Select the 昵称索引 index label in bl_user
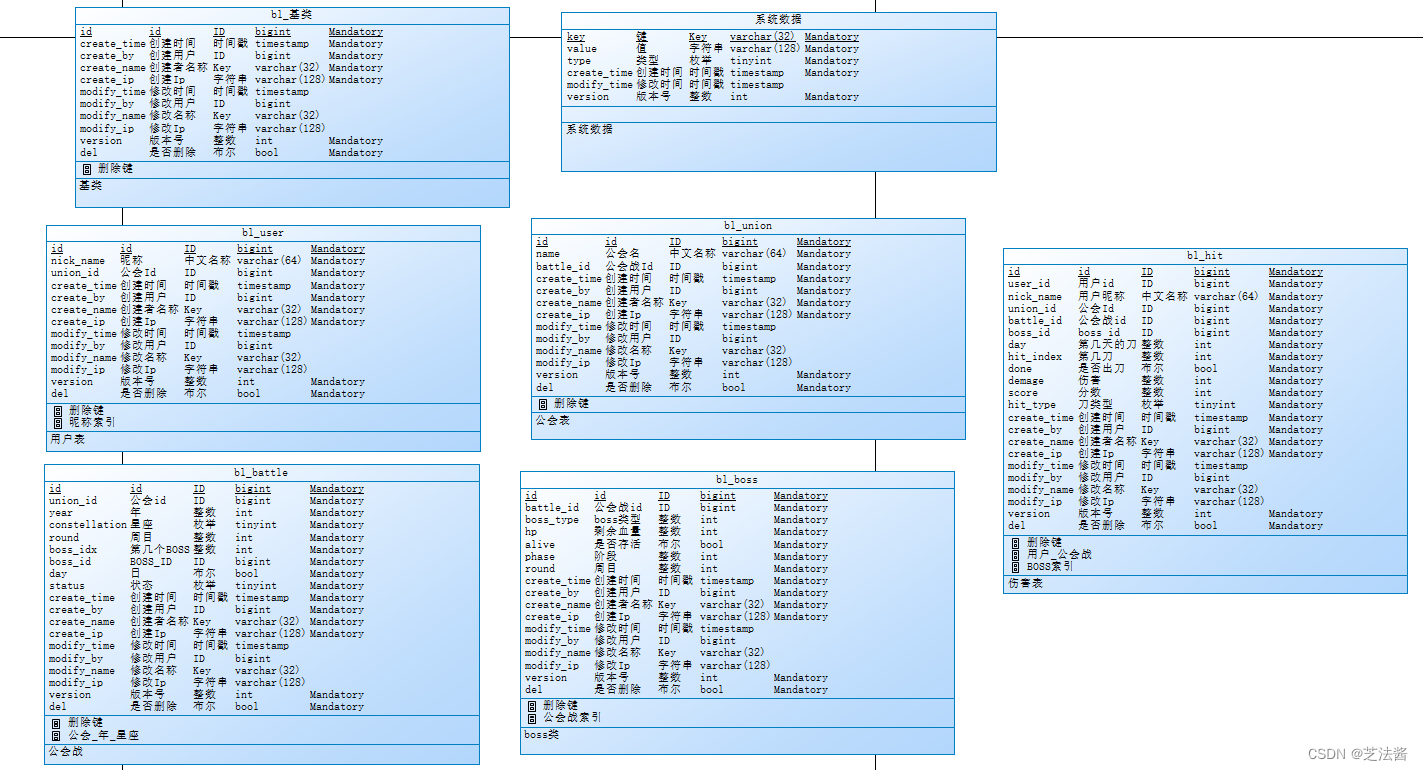 pos(92,422)
